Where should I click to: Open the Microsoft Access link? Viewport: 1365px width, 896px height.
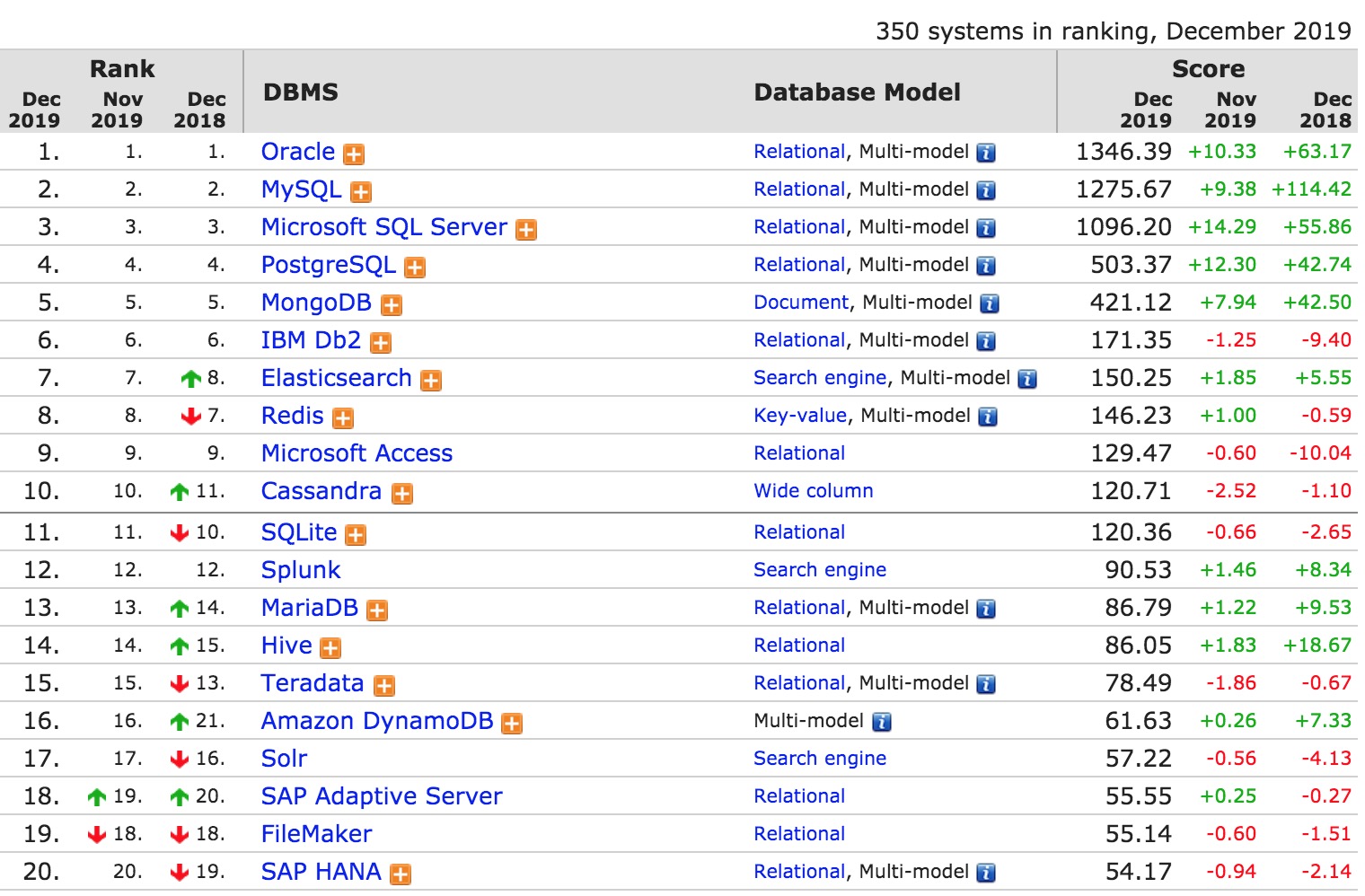357,453
